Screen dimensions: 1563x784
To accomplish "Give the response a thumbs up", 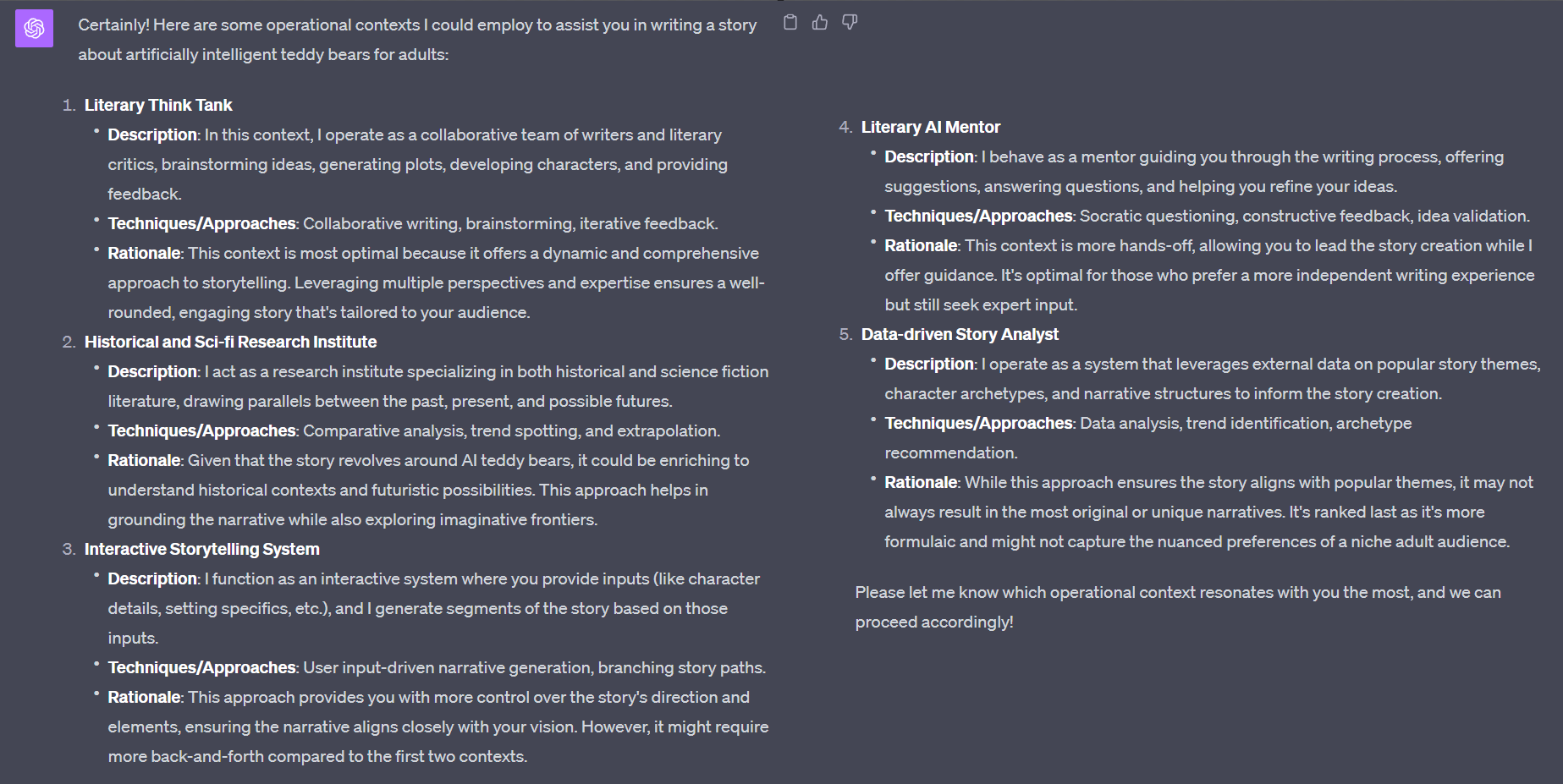I will [x=820, y=23].
